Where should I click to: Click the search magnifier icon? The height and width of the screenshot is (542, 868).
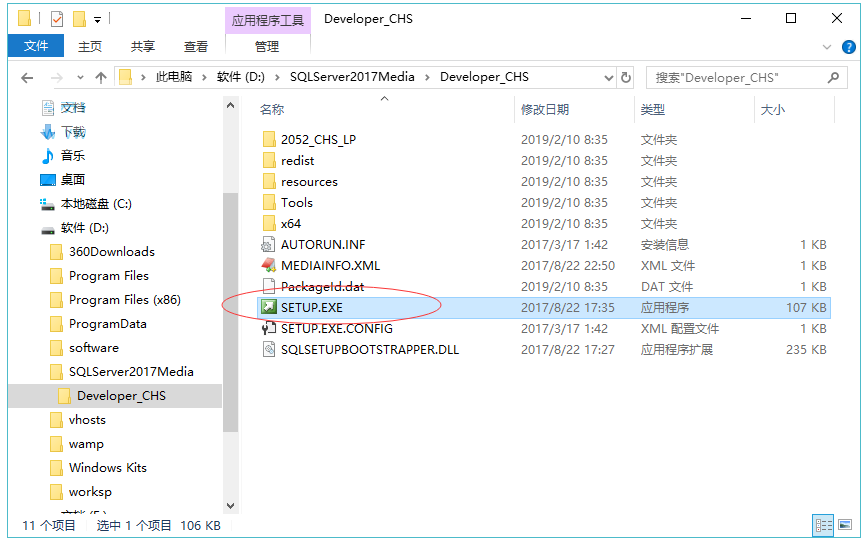pyautogui.click(x=834, y=78)
